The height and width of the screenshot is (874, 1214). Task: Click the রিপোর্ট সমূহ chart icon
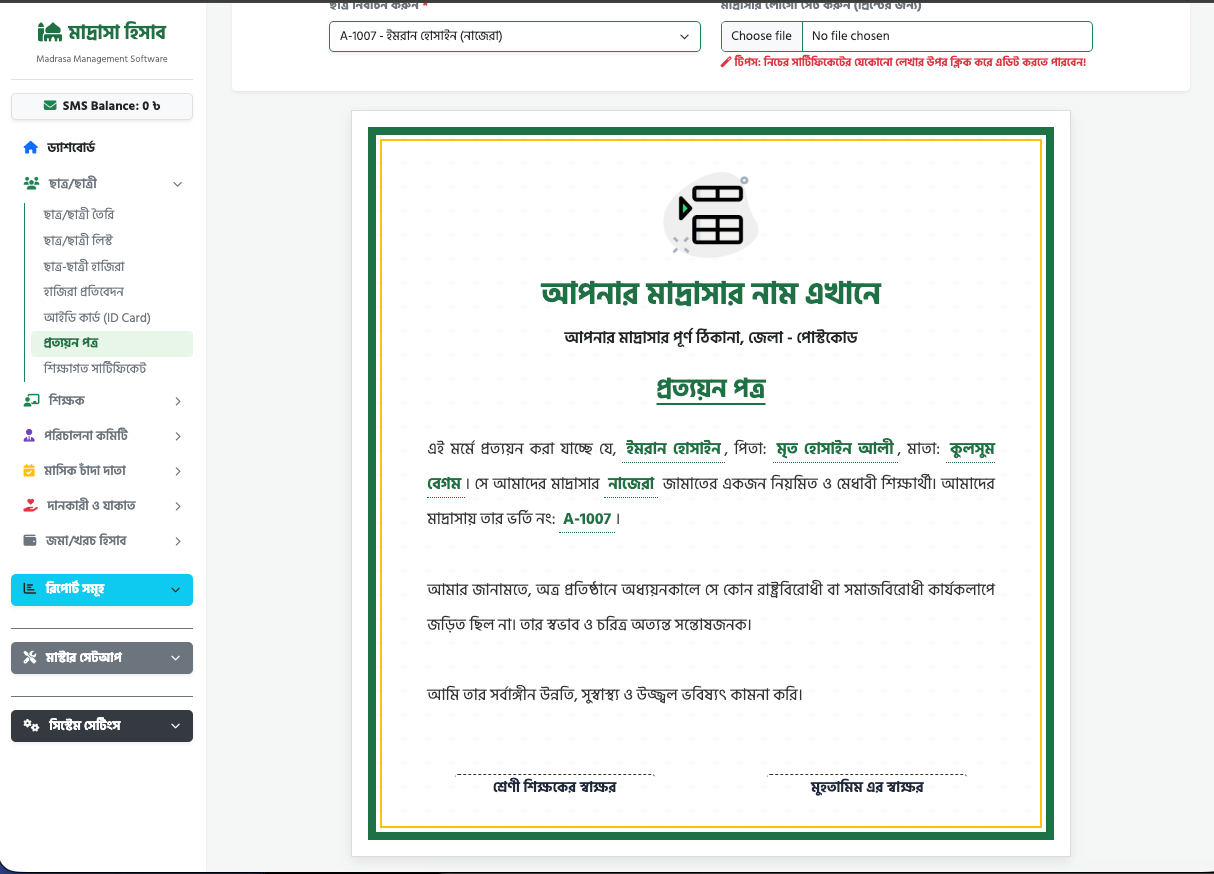tap(29, 589)
